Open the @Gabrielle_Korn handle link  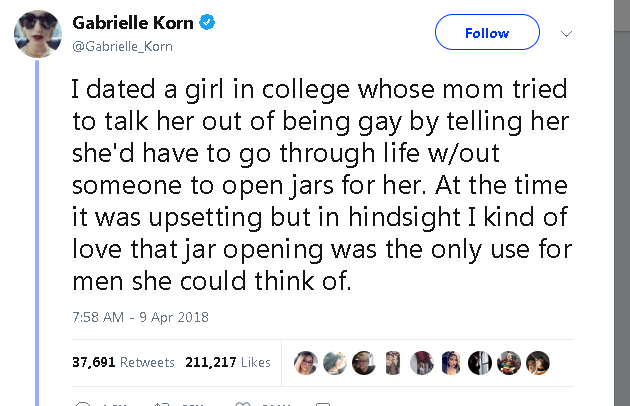118,44
